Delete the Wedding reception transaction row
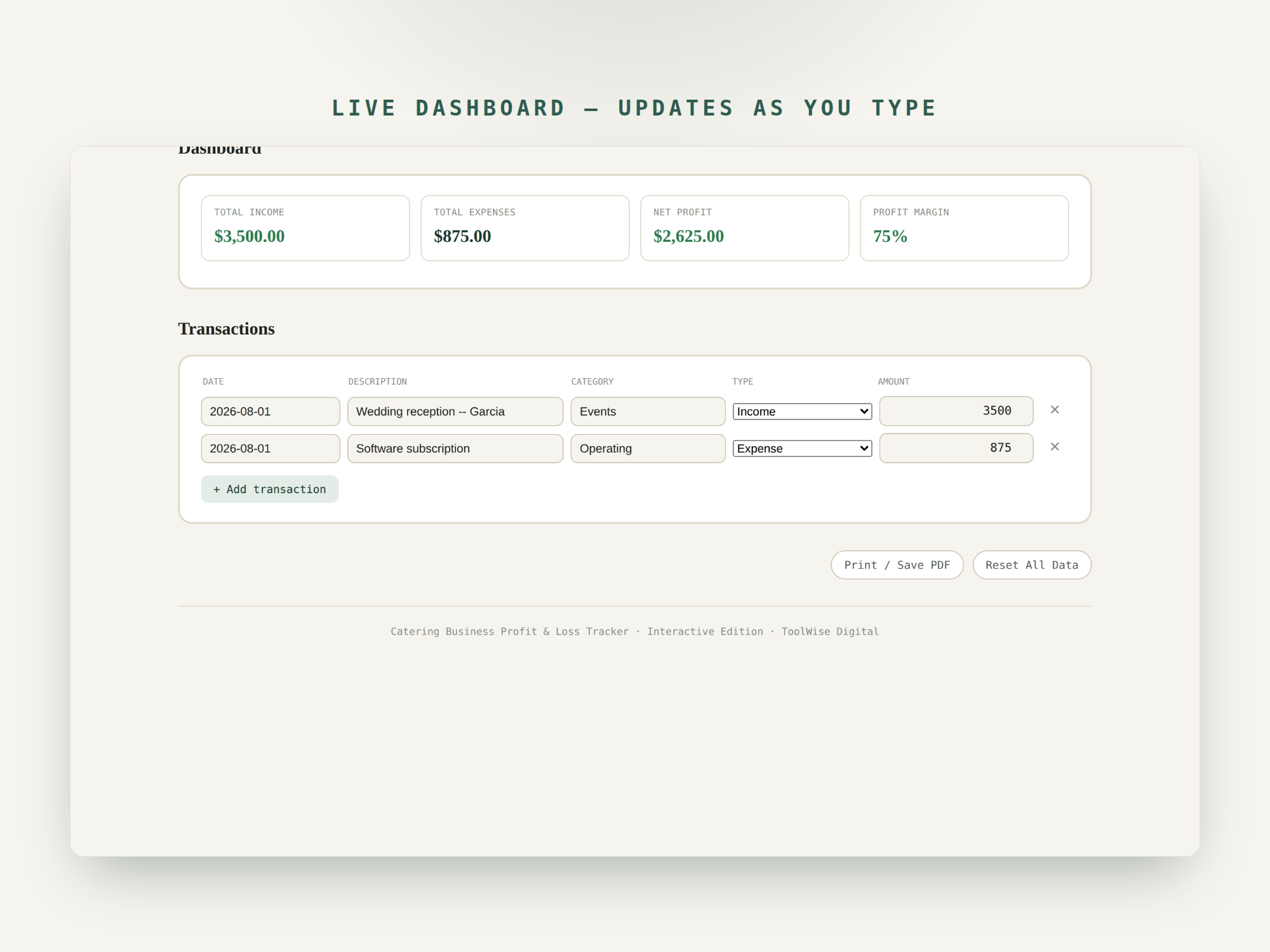1270x952 pixels. click(x=1055, y=410)
